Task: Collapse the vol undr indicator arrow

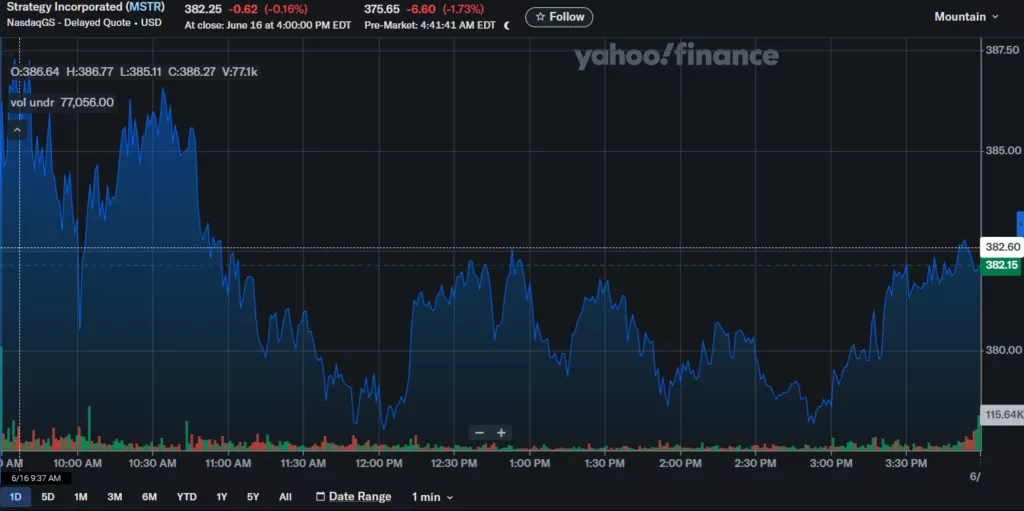Action: (17, 130)
